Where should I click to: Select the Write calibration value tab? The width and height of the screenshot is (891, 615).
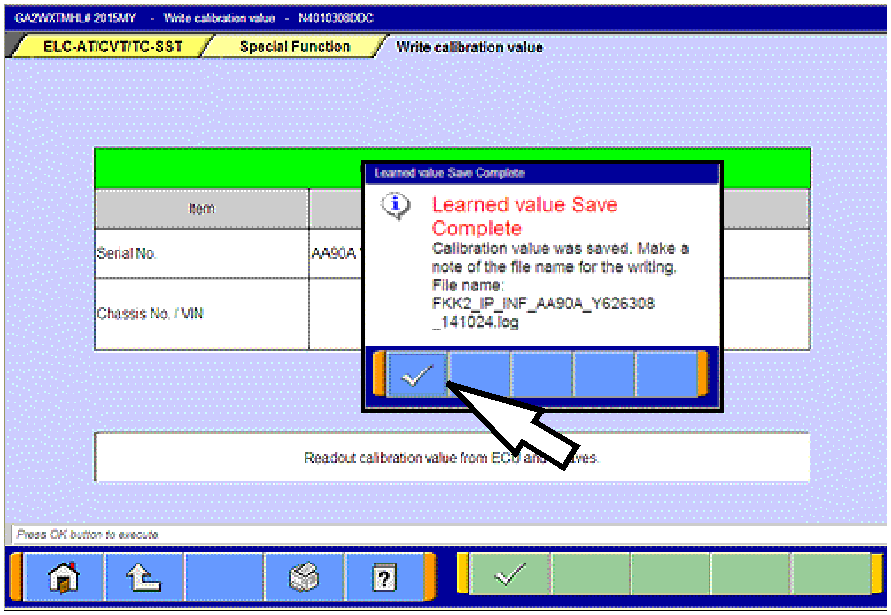click(x=469, y=47)
